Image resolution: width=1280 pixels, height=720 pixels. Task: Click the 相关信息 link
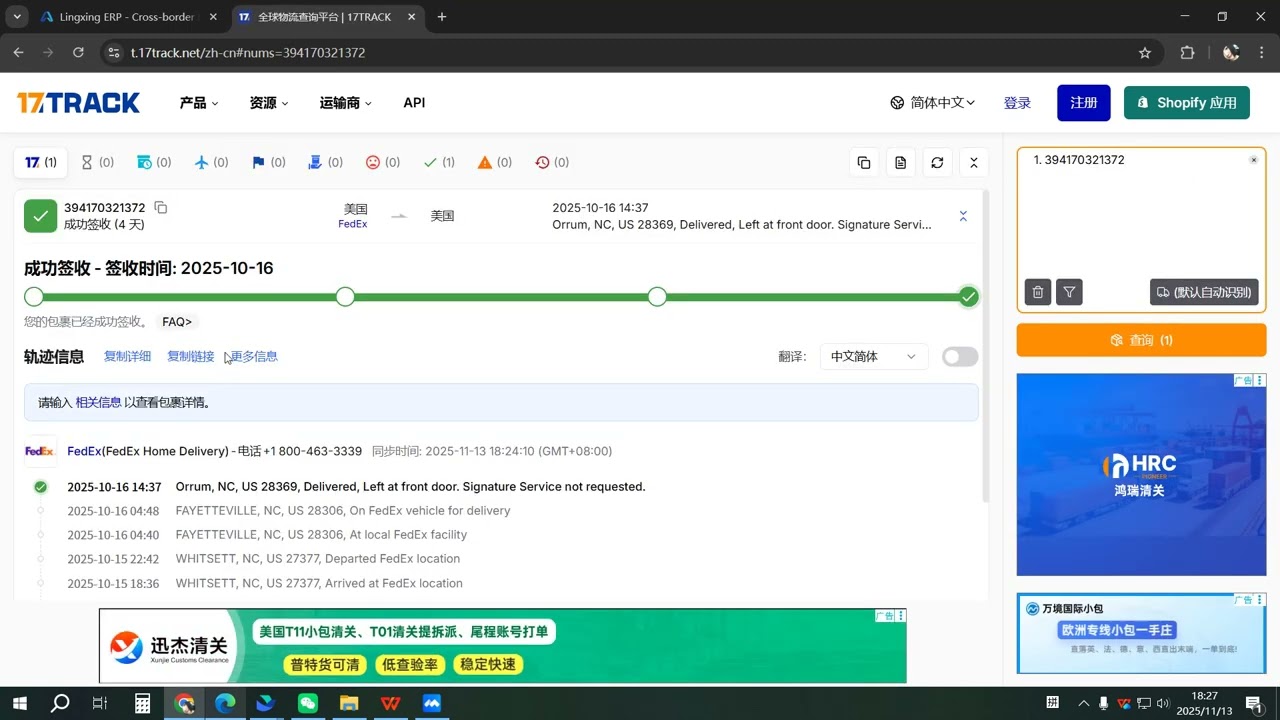(98, 402)
